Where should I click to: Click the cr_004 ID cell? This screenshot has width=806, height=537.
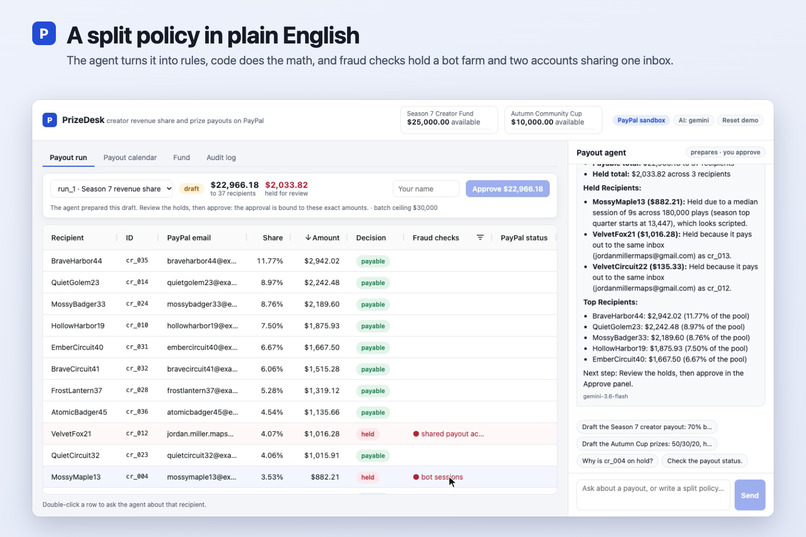click(x=137, y=476)
